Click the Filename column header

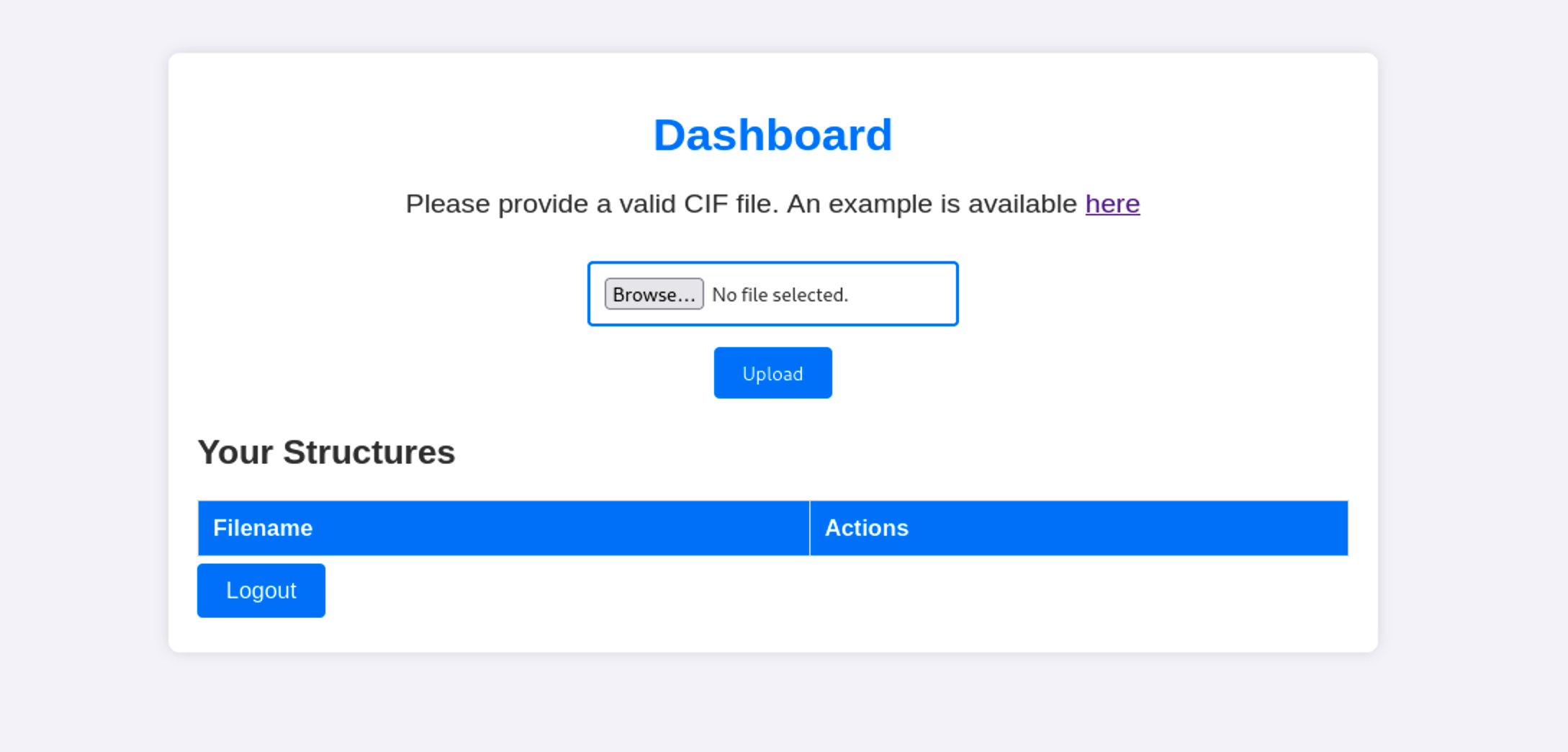tap(263, 528)
